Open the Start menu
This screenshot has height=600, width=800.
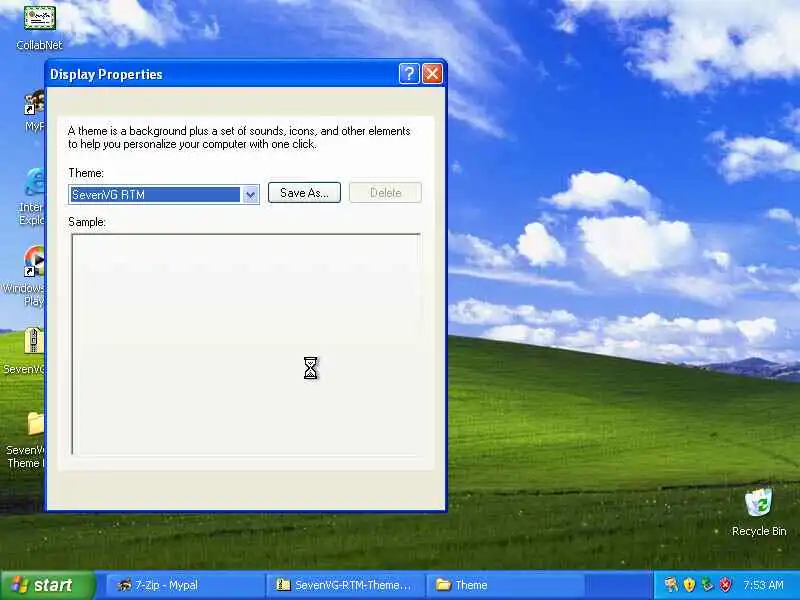coord(47,585)
